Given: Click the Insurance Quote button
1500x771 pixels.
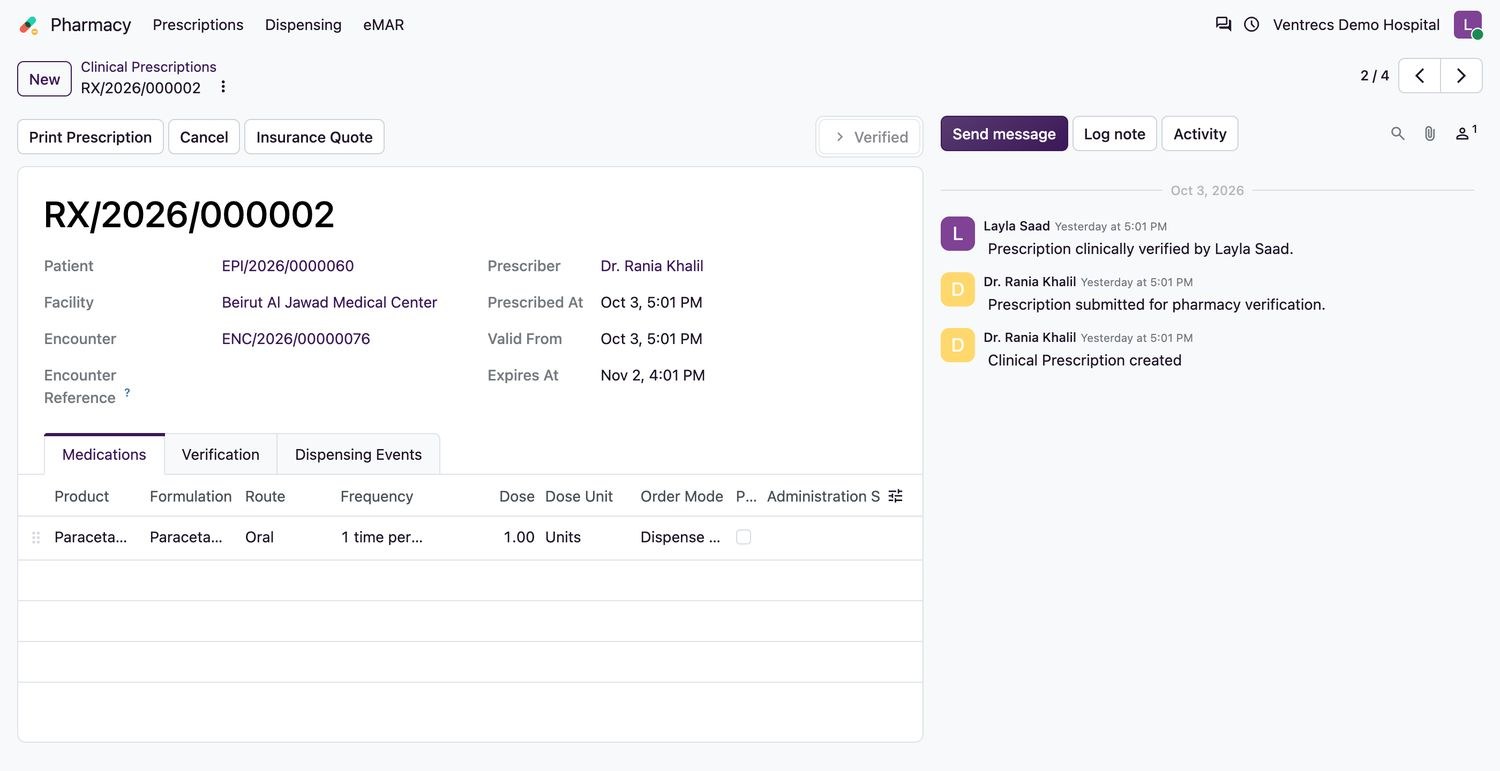Looking at the screenshot, I should pos(314,137).
